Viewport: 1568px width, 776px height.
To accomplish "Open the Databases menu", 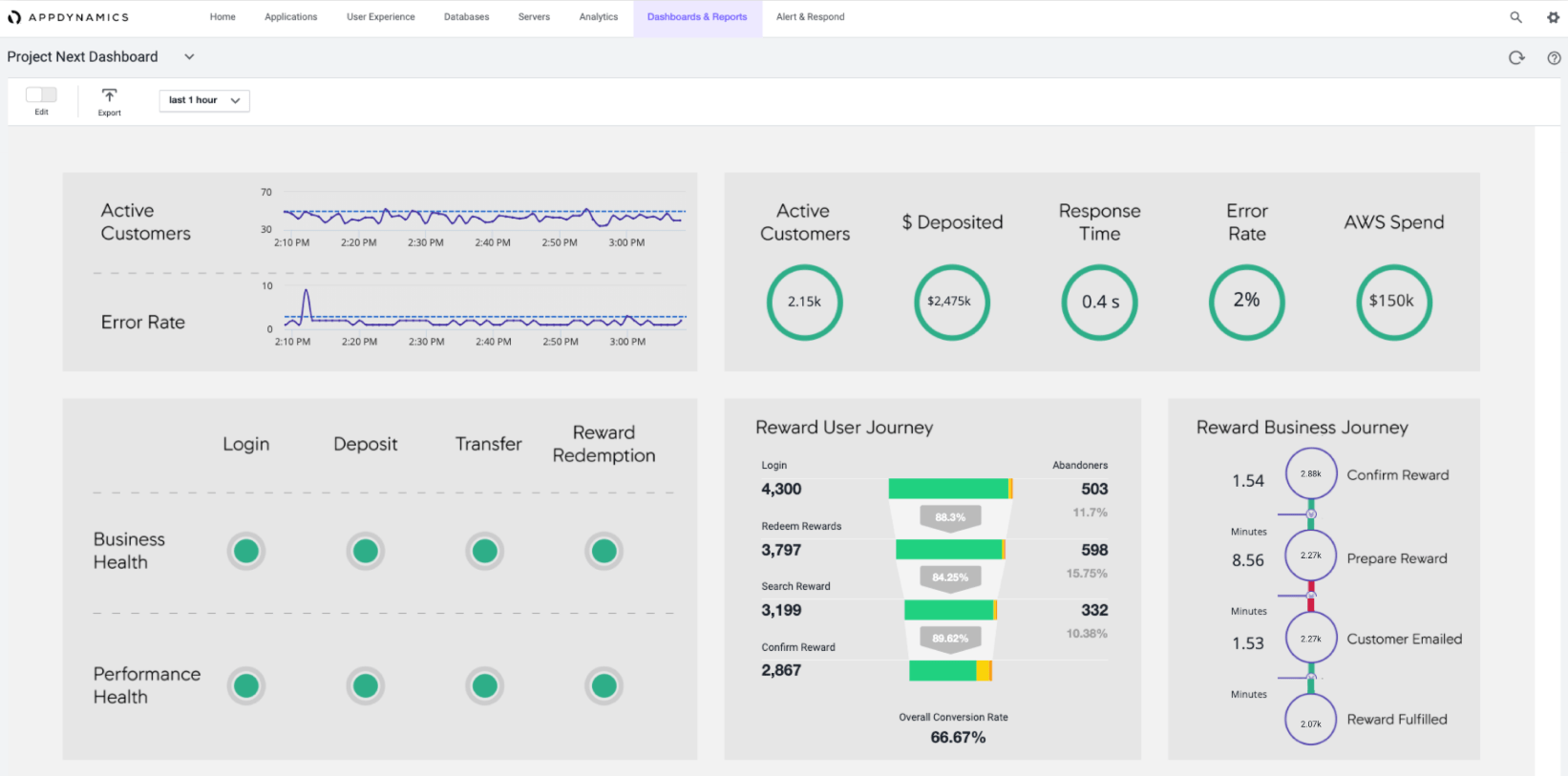I will tap(466, 17).
